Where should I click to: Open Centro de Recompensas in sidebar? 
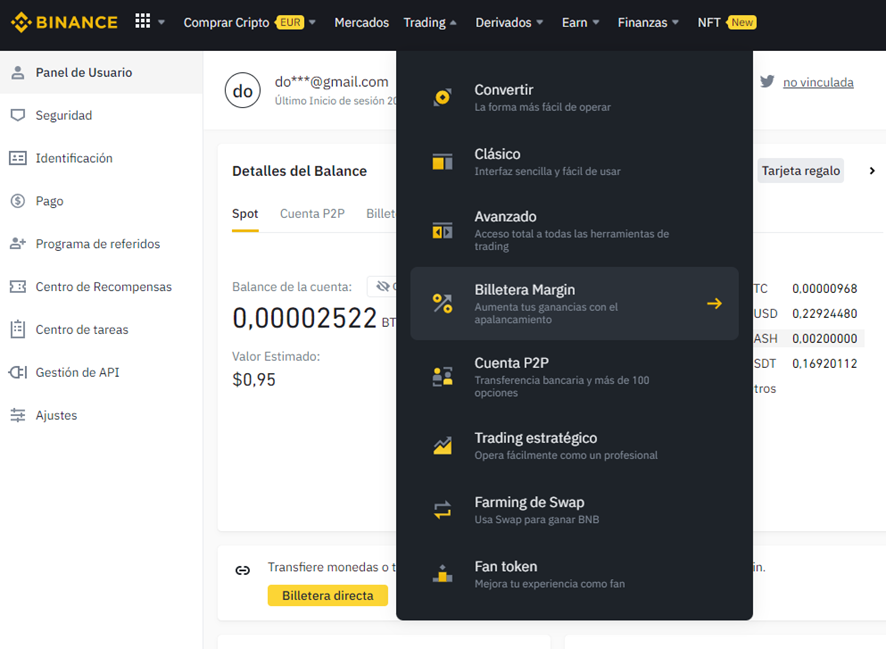(x=102, y=286)
